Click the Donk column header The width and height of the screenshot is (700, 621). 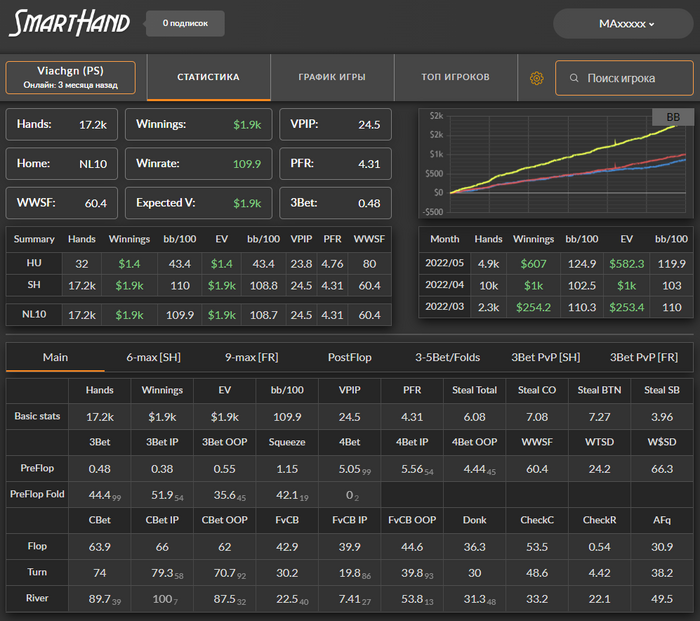coord(474,520)
